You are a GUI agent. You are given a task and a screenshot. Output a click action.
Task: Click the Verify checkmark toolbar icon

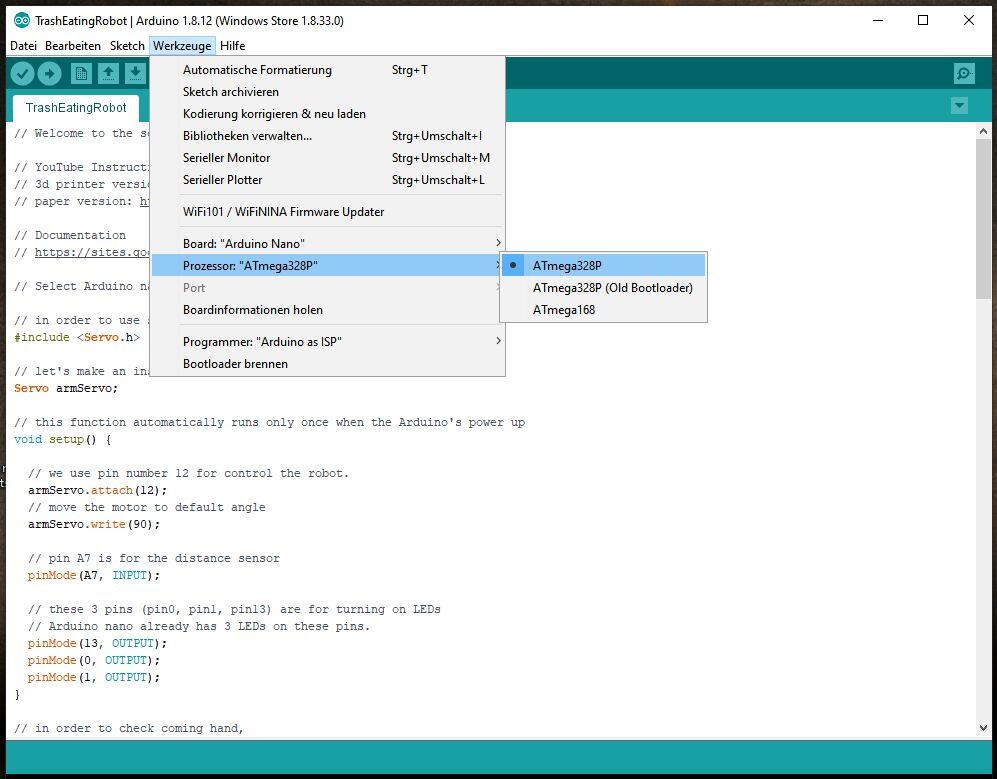pos(22,73)
